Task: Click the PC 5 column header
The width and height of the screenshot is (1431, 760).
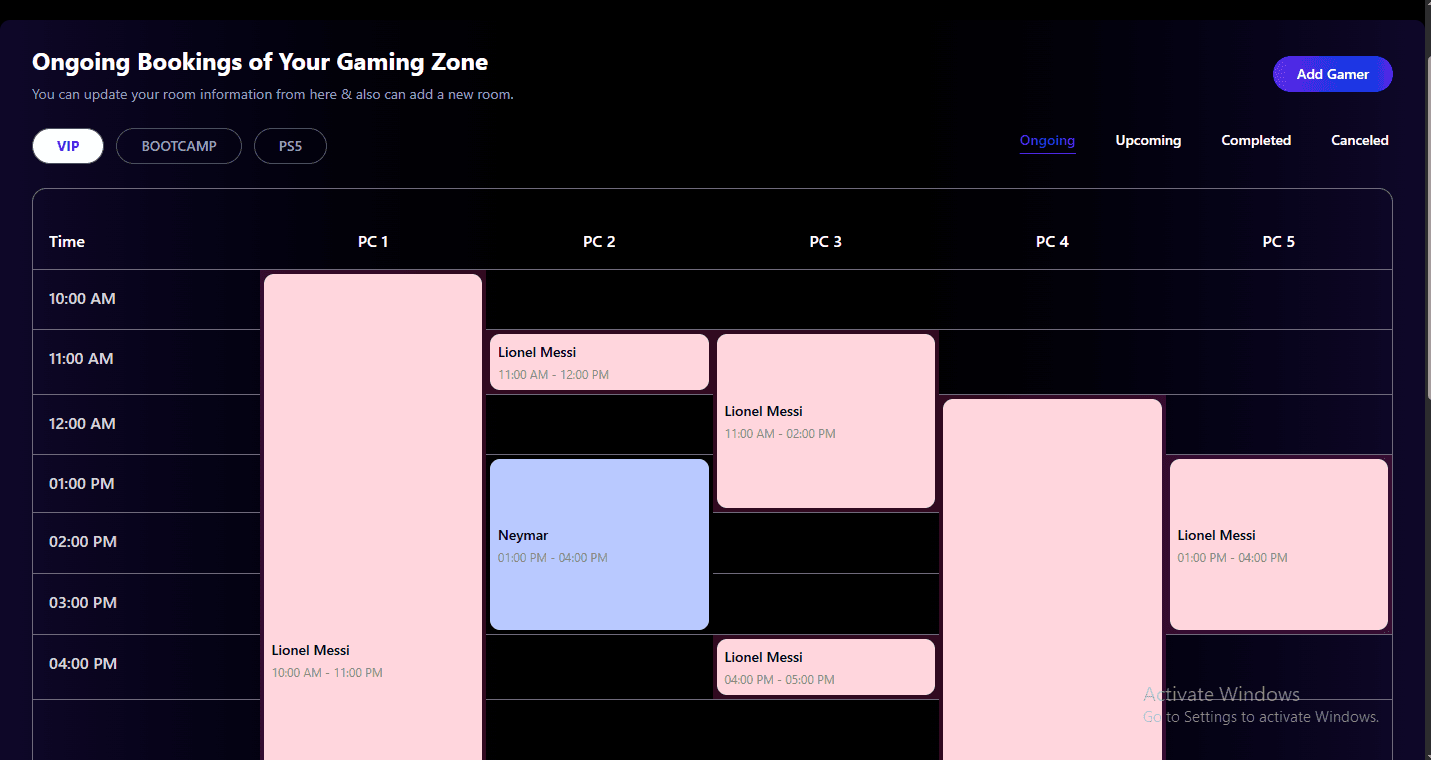Action: [x=1278, y=241]
